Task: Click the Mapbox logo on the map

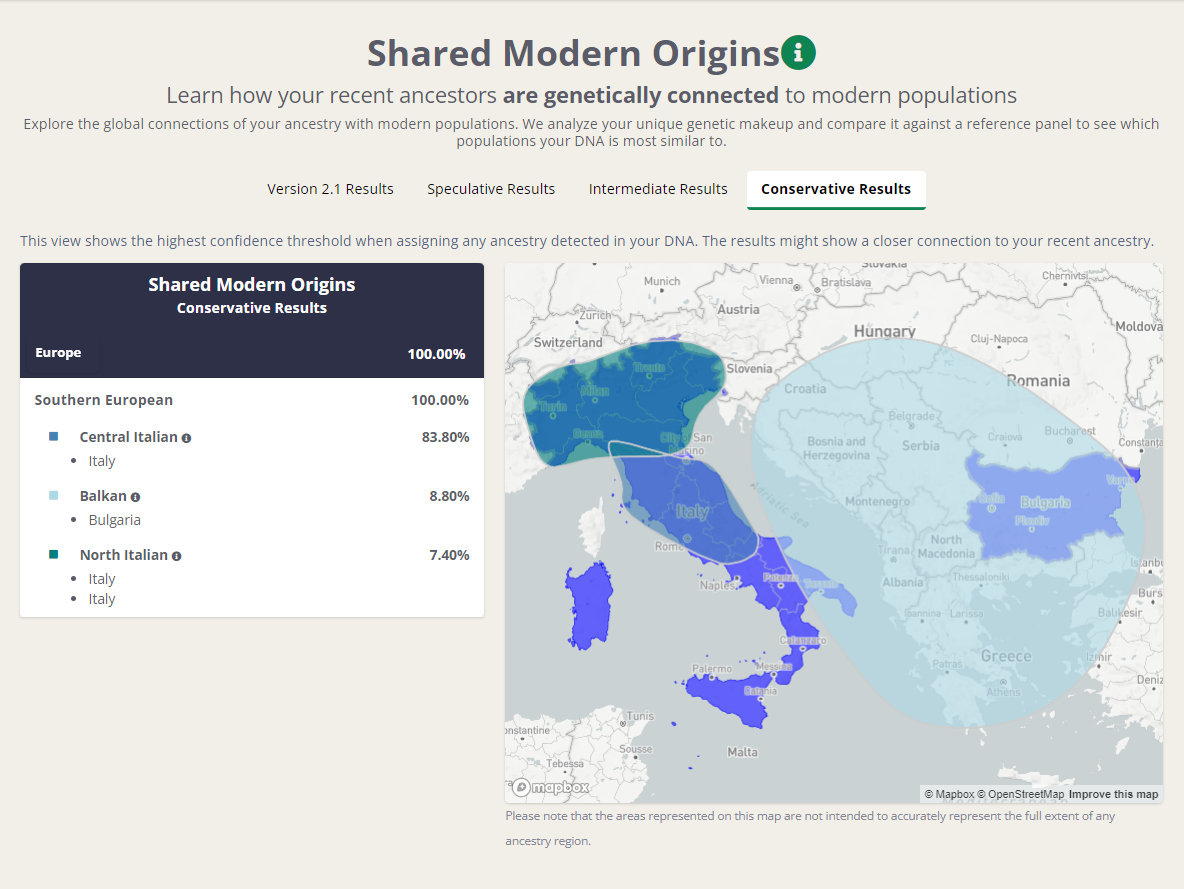Action: 550,787
